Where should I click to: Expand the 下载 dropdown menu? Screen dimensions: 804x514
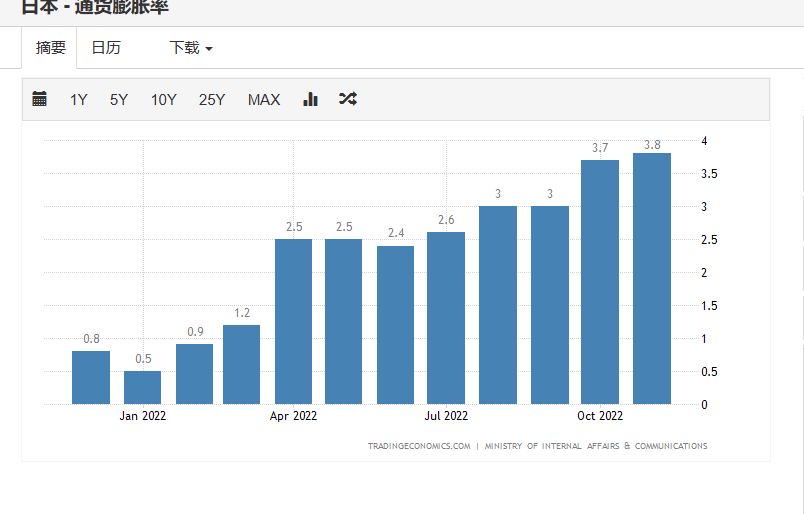(191, 48)
